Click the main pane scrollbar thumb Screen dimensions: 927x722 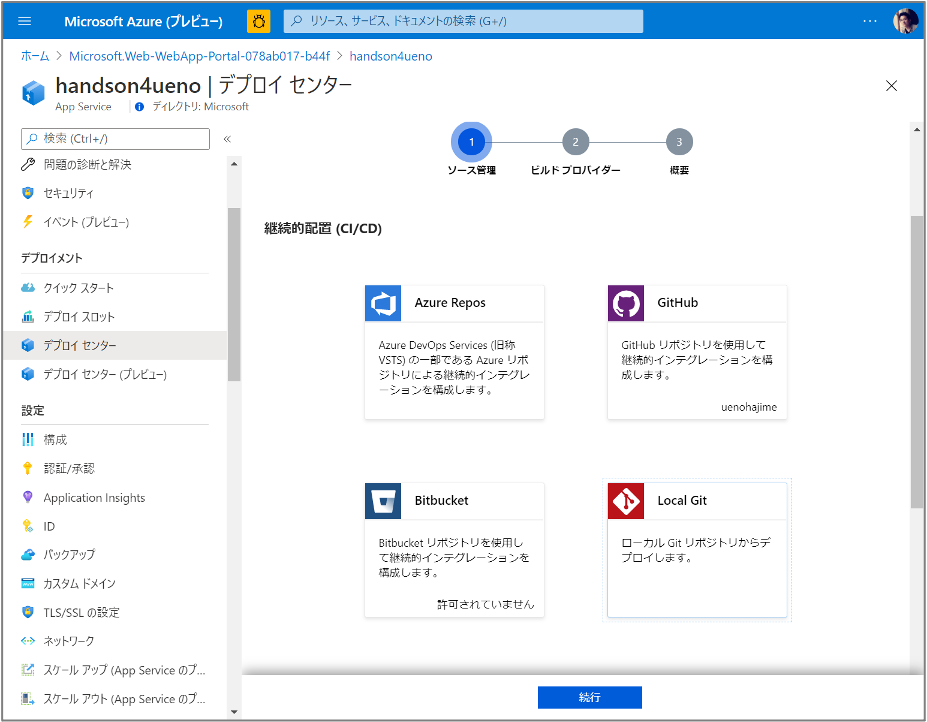point(917,361)
